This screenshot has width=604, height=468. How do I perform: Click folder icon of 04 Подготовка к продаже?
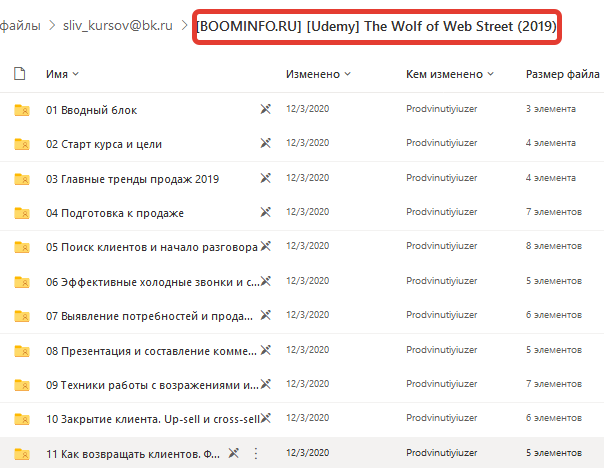22,213
